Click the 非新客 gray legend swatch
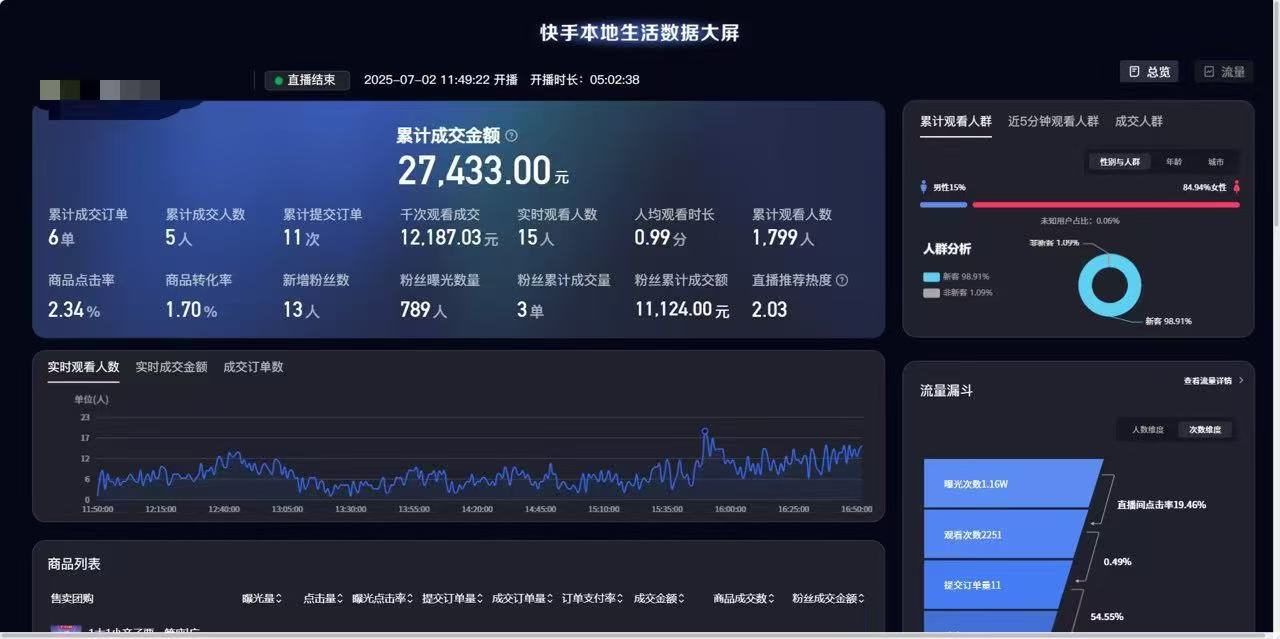This screenshot has width=1280, height=639. click(931, 293)
